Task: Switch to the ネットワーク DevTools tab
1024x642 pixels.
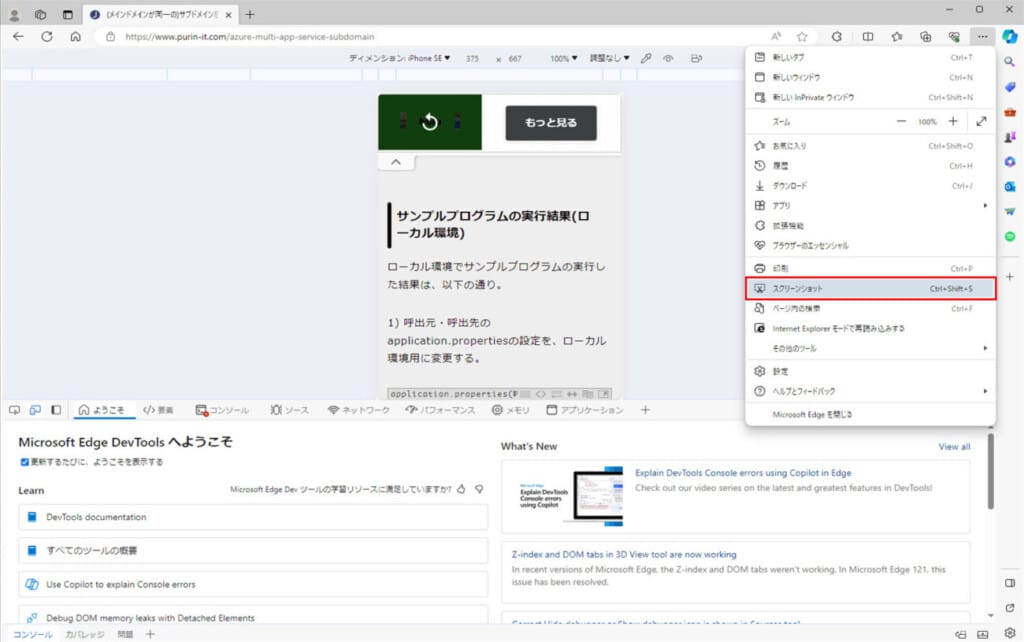Action: (x=359, y=410)
